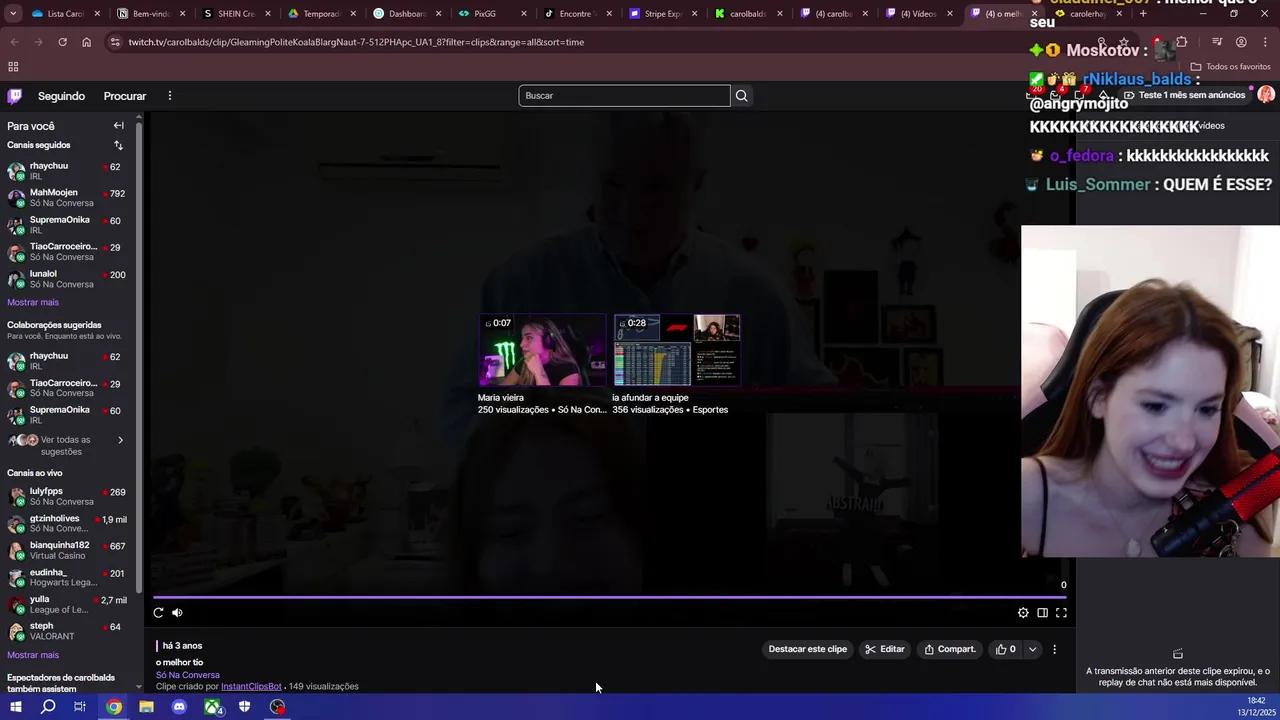Go back with the browser arrow
The height and width of the screenshot is (720, 1280).
click(x=15, y=42)
